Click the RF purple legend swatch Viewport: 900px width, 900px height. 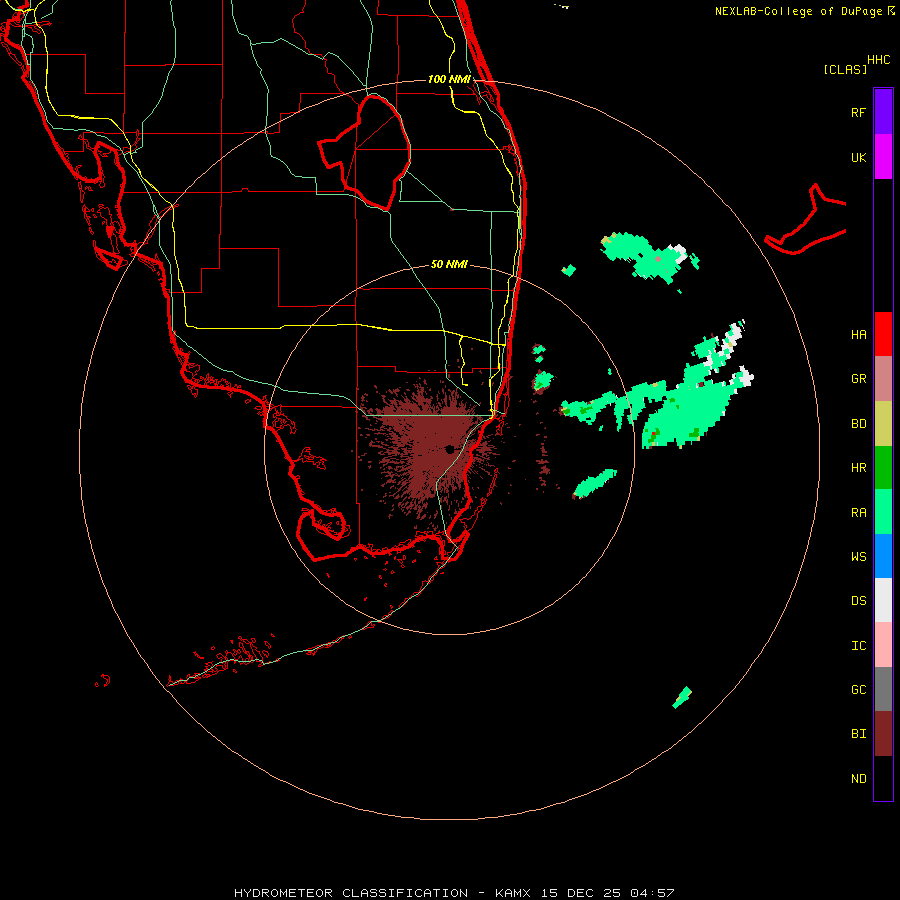(x=883, y=112)
